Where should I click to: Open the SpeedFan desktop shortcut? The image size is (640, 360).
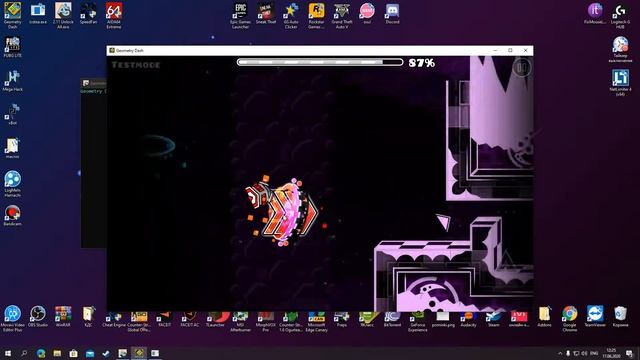(x=88, y=13)
